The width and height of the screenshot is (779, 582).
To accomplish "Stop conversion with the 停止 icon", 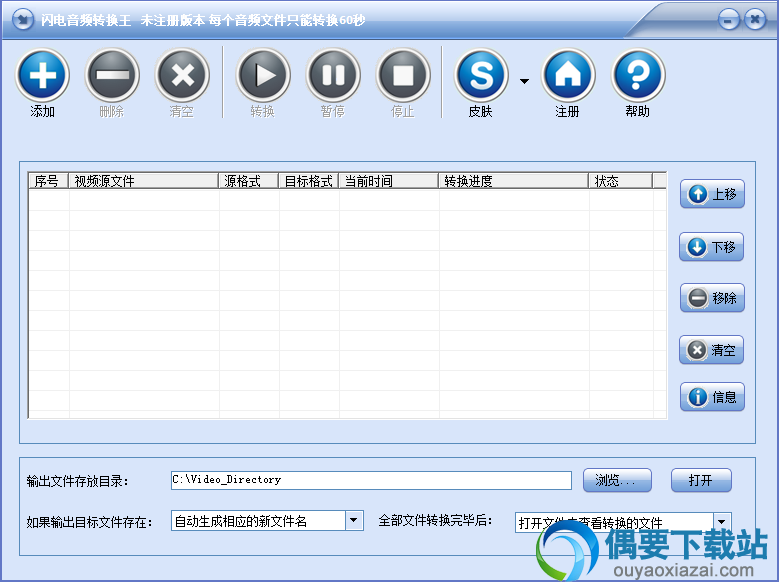I will tap(403, 76).
